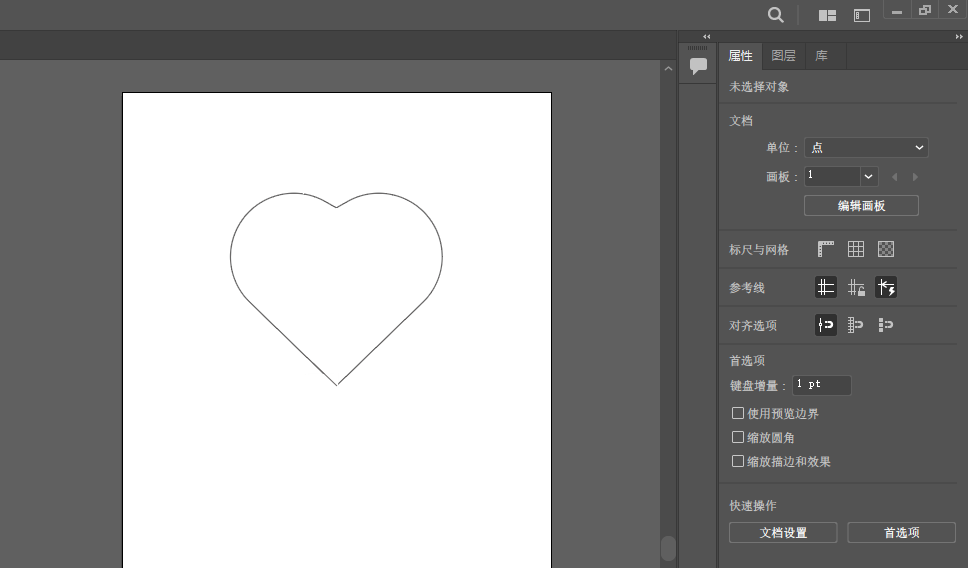Screen dimensions: 968x568
Task: Open the comments panel speech bubble icon
Action: [x=698, y=65]
